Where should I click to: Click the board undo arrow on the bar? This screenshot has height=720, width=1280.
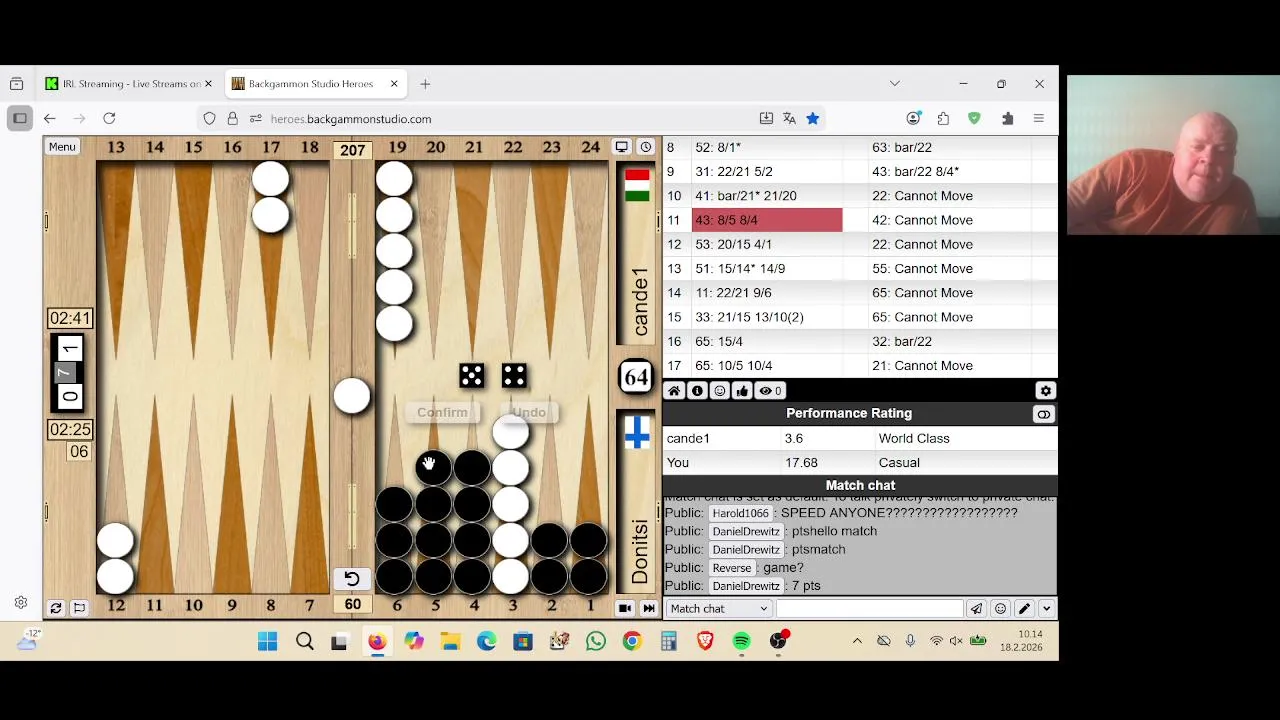[352, 578]
